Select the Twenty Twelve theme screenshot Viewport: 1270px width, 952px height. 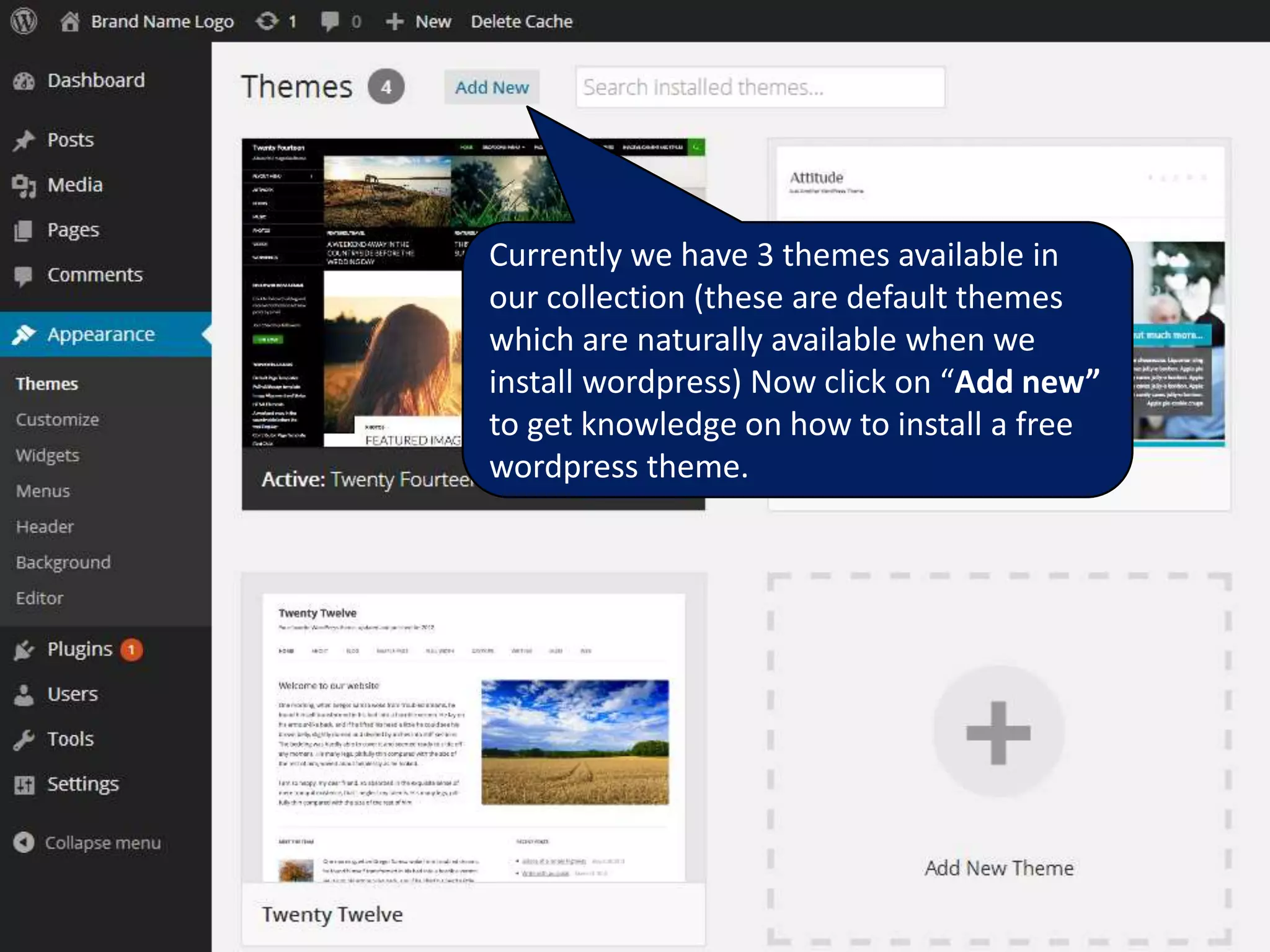[474, 729]
